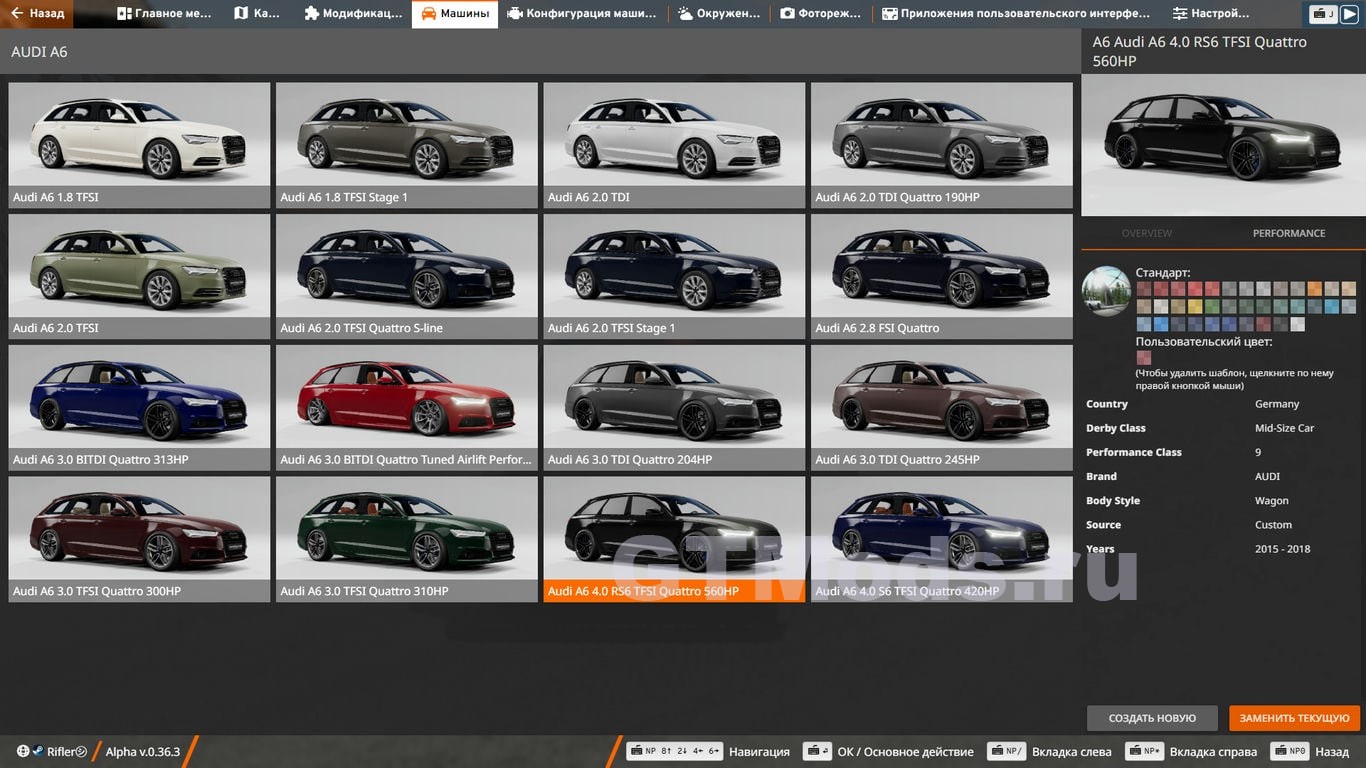Open the Конфигурация машины tab
The height and width of the screenshot is (768, 1366).
(583, 14)
